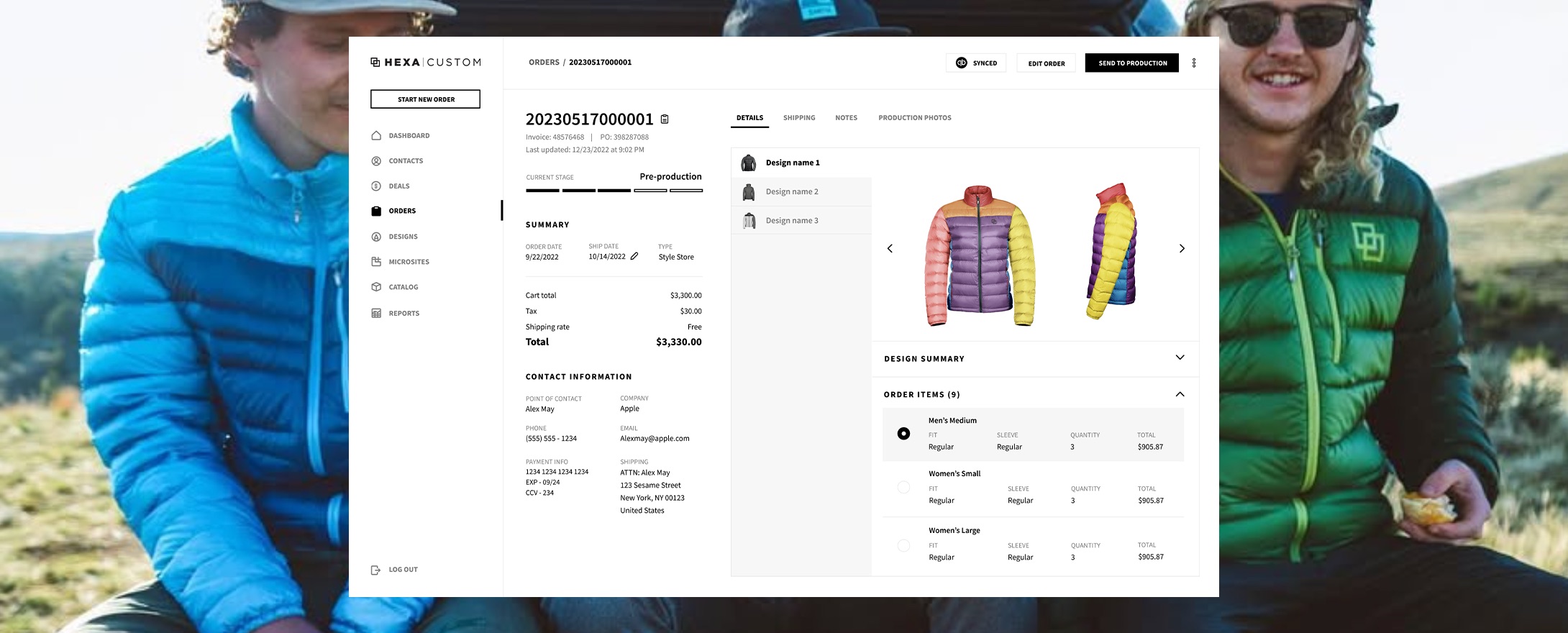Open the Deals section

[x=398, y=186]
